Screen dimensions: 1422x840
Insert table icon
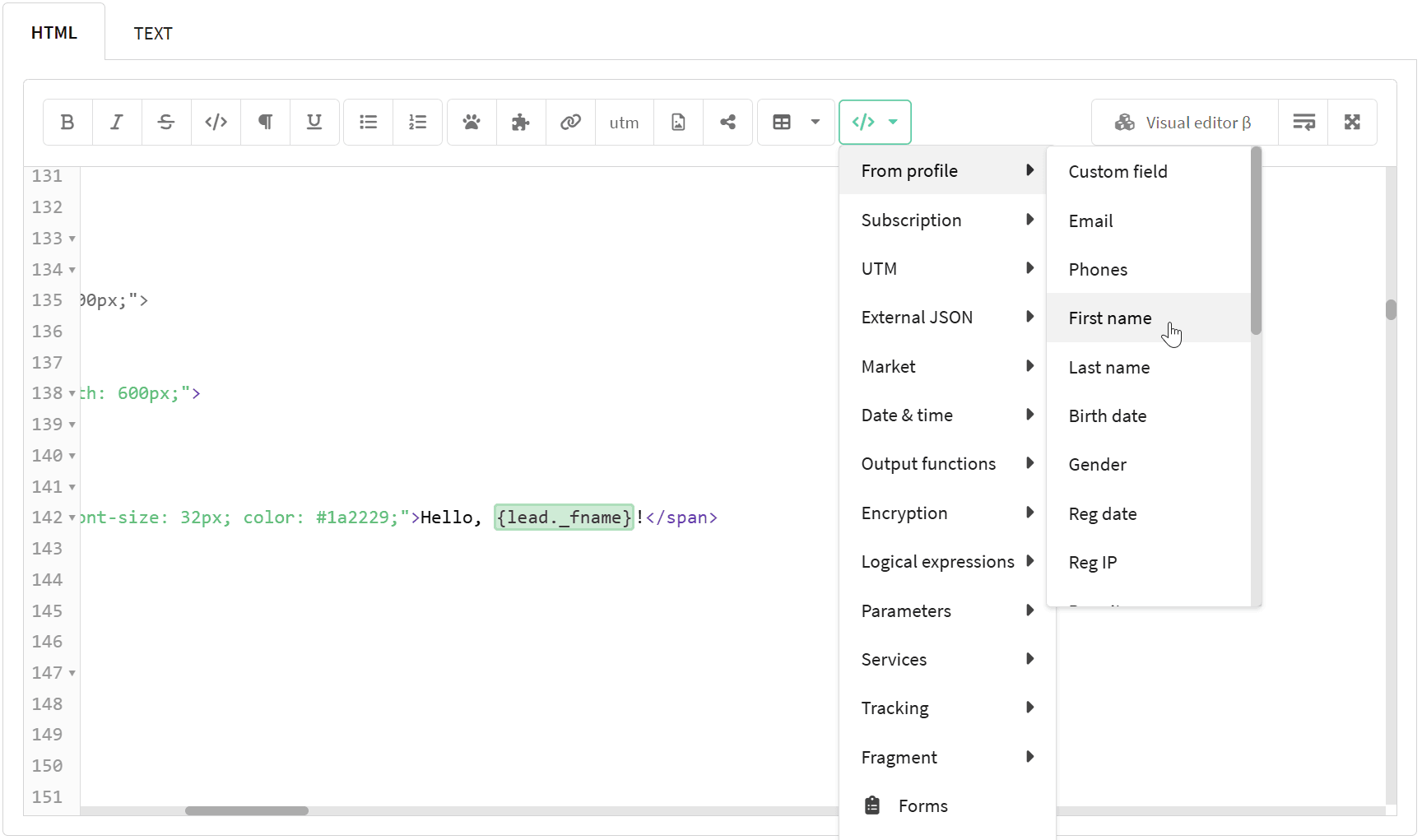coord(782,123)
